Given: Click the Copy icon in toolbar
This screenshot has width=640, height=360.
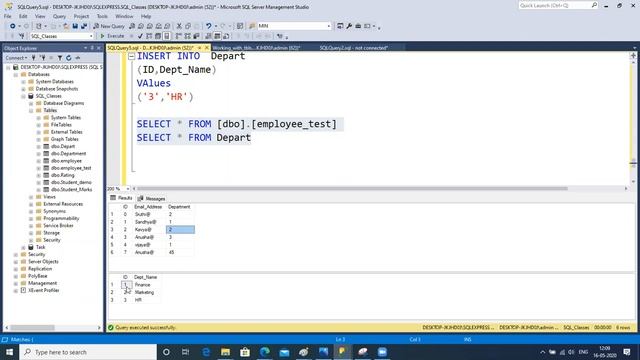Looking at the screenshot, I should pyautogui.click(x=188, y=26).
